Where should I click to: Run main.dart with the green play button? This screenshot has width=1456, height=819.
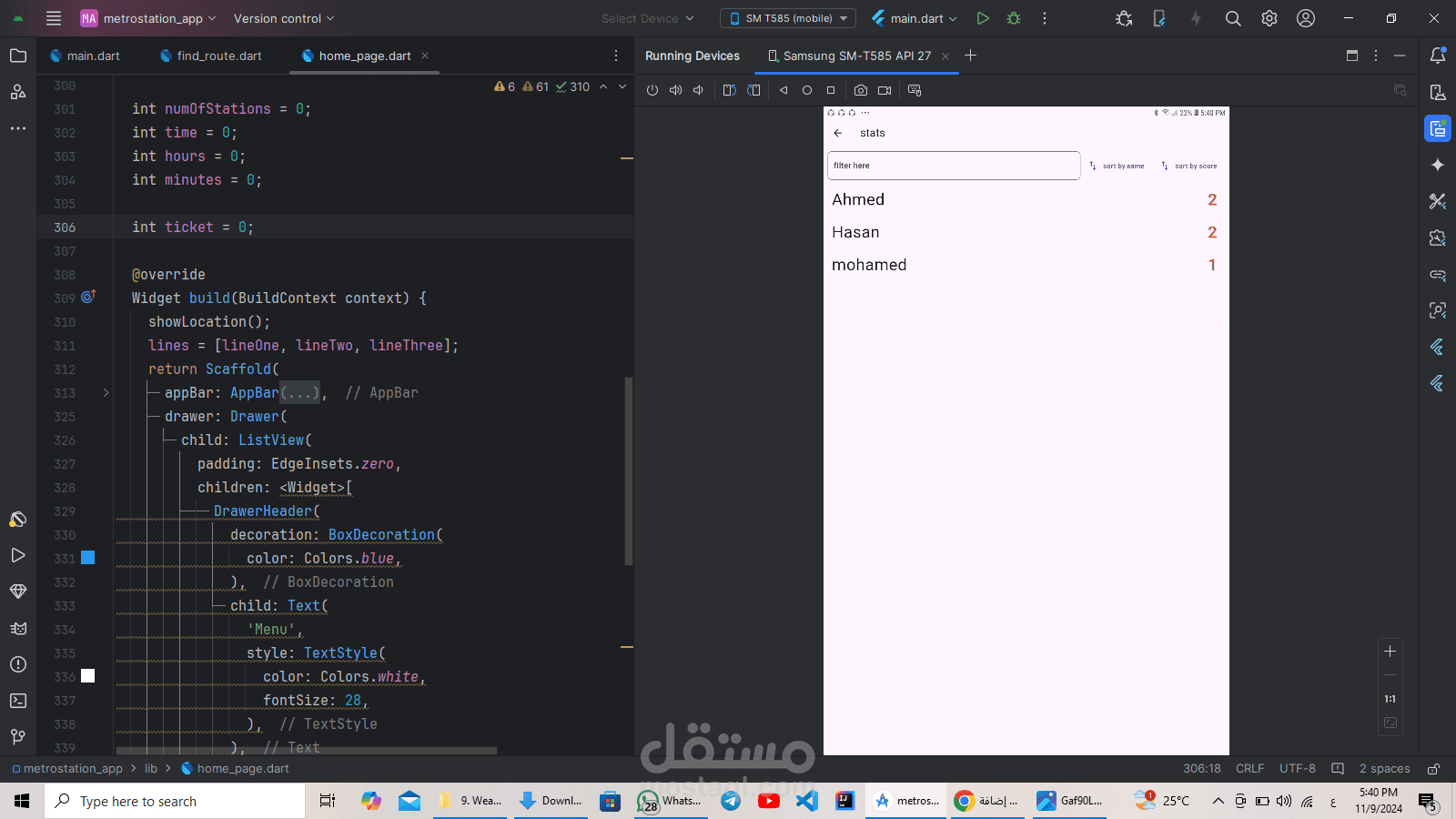(983, 18)
